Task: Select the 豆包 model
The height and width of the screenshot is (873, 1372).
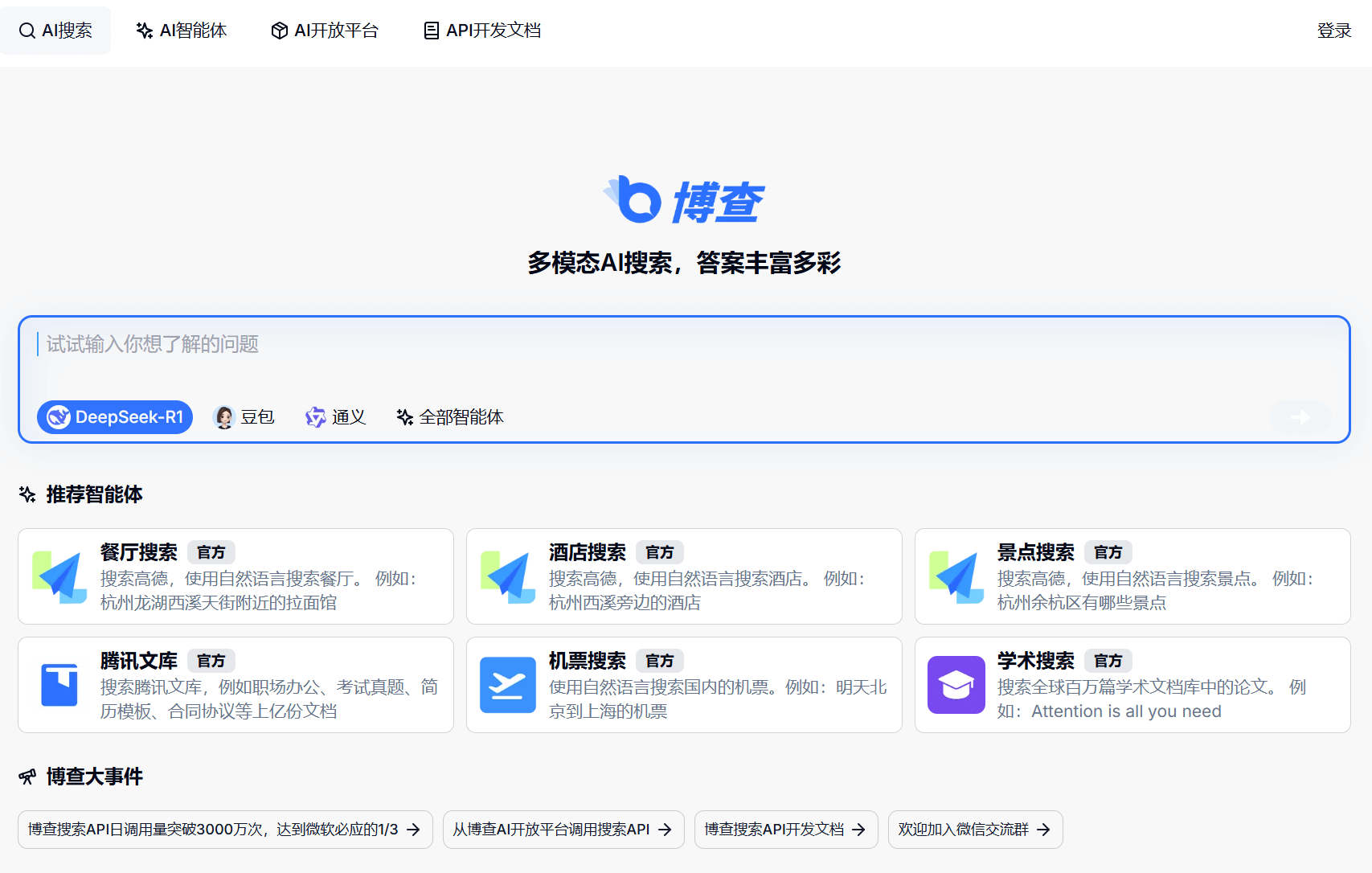Action: [244, 417]
